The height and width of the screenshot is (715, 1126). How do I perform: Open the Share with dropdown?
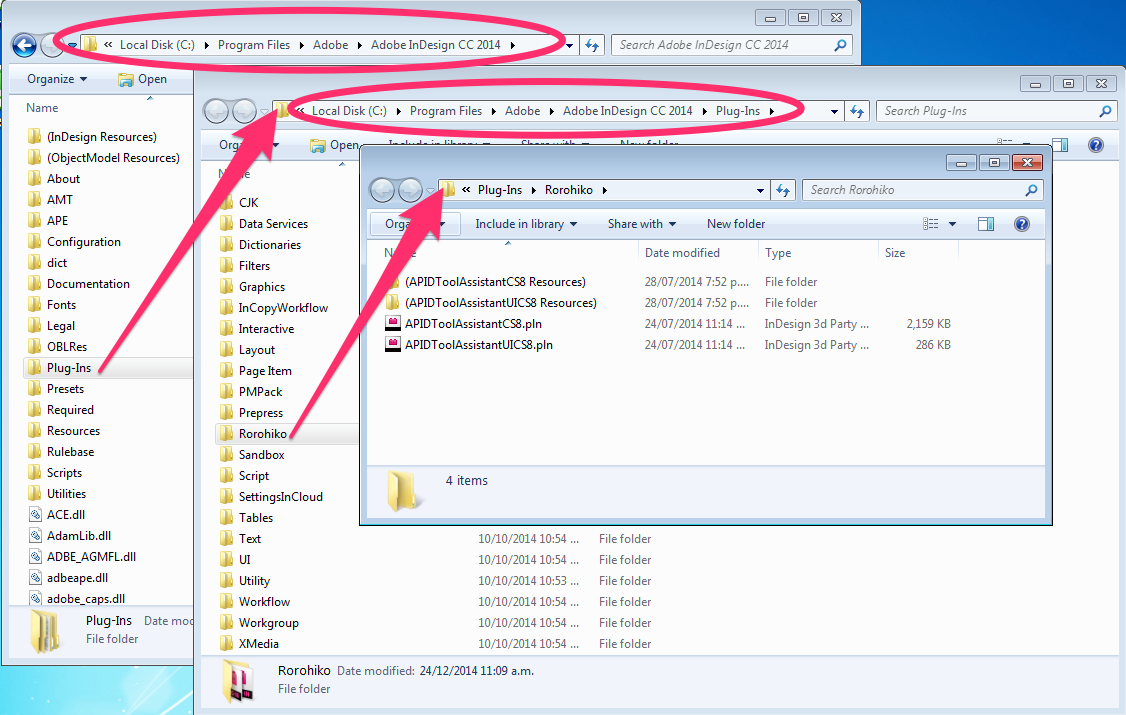click(641, 224)
